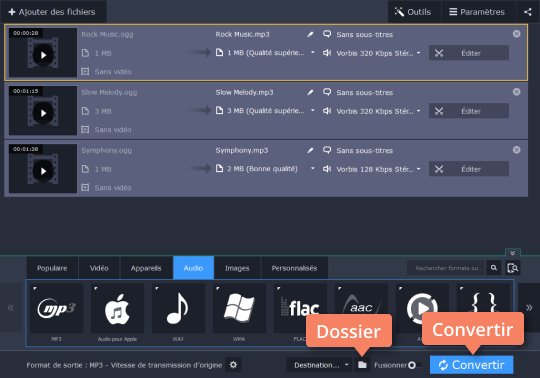Choose the WAV music note format

(178, 308)
